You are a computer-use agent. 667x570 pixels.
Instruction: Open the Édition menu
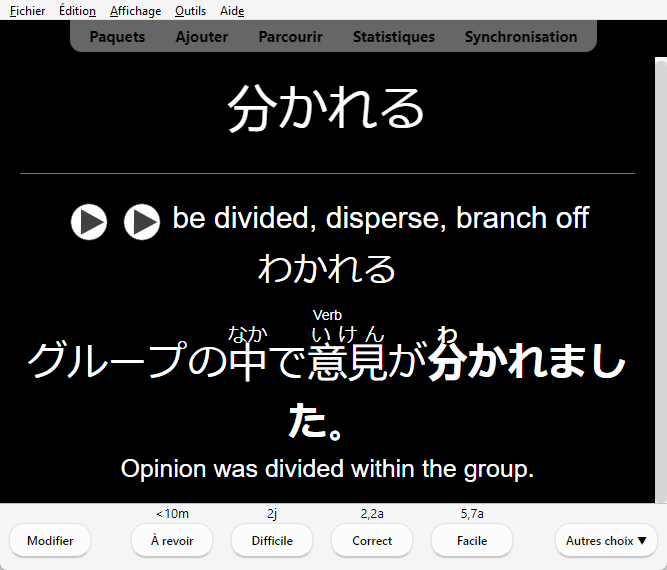77,11
